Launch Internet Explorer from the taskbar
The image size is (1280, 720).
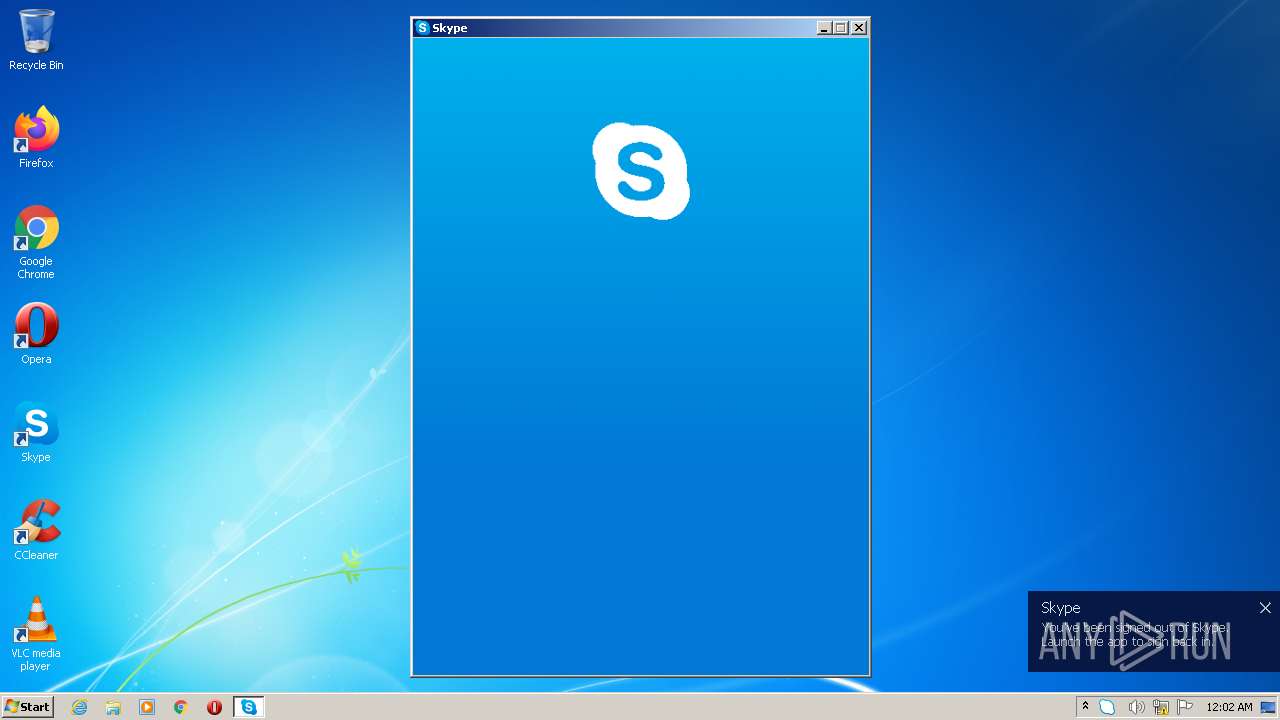coord(79,707)
